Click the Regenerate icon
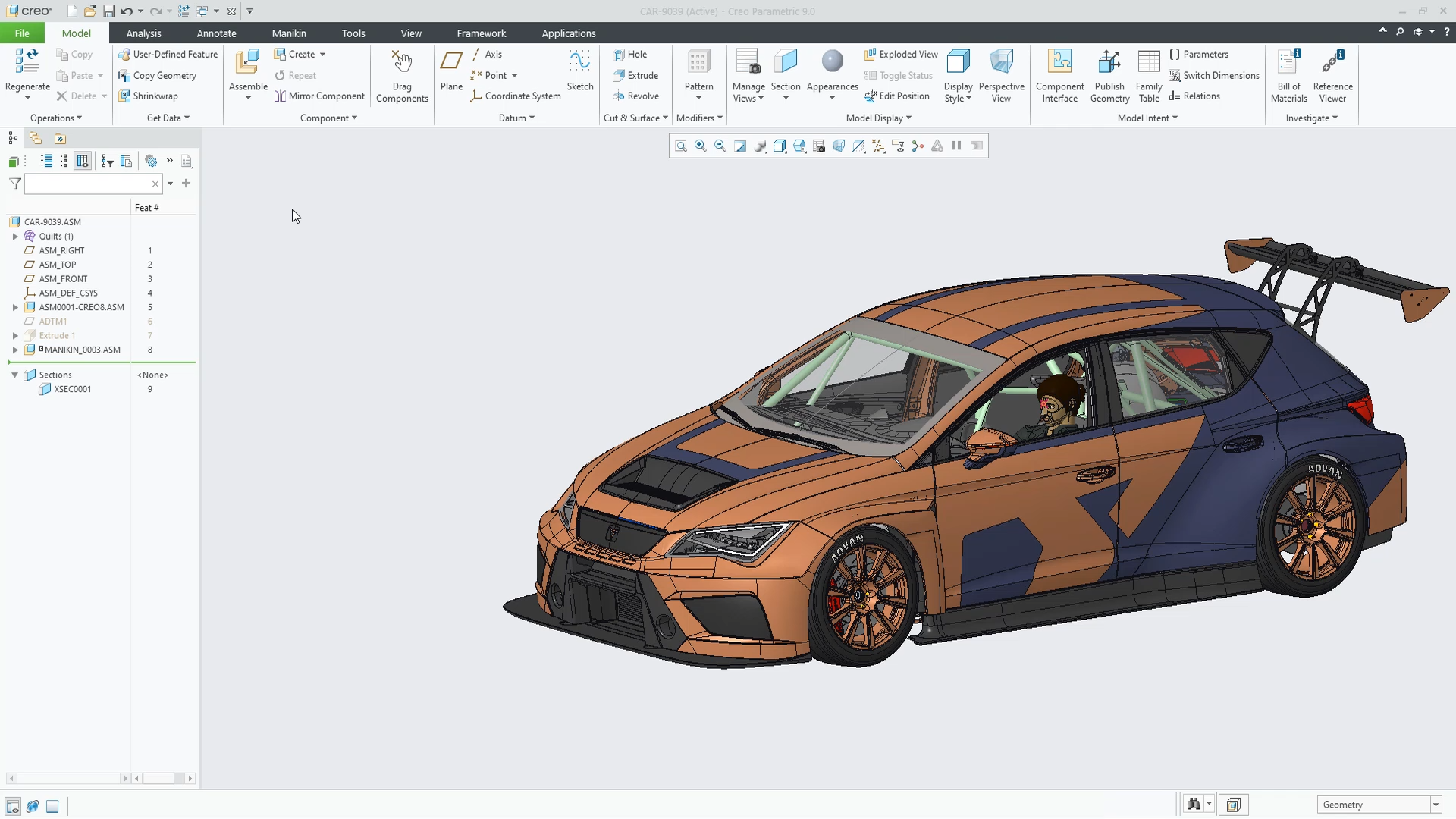The image size is (1456, 819). (27, 62)
